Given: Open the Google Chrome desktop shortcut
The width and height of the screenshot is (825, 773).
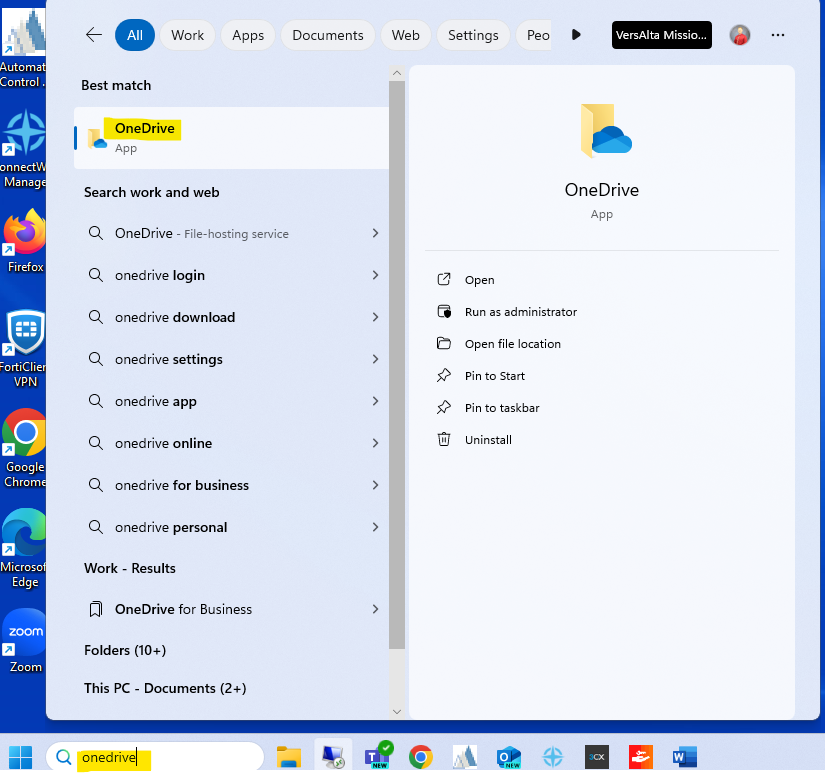Looking at the screenshot, I should (23, 449).
